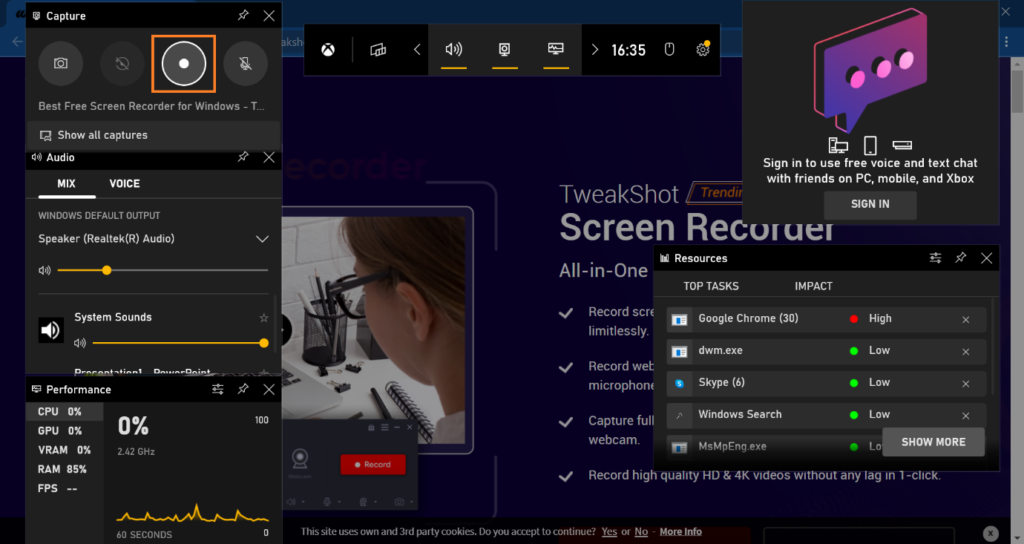Select the CPU performance metric
The height and width of the screenshot is (544, 1024).
64,411
